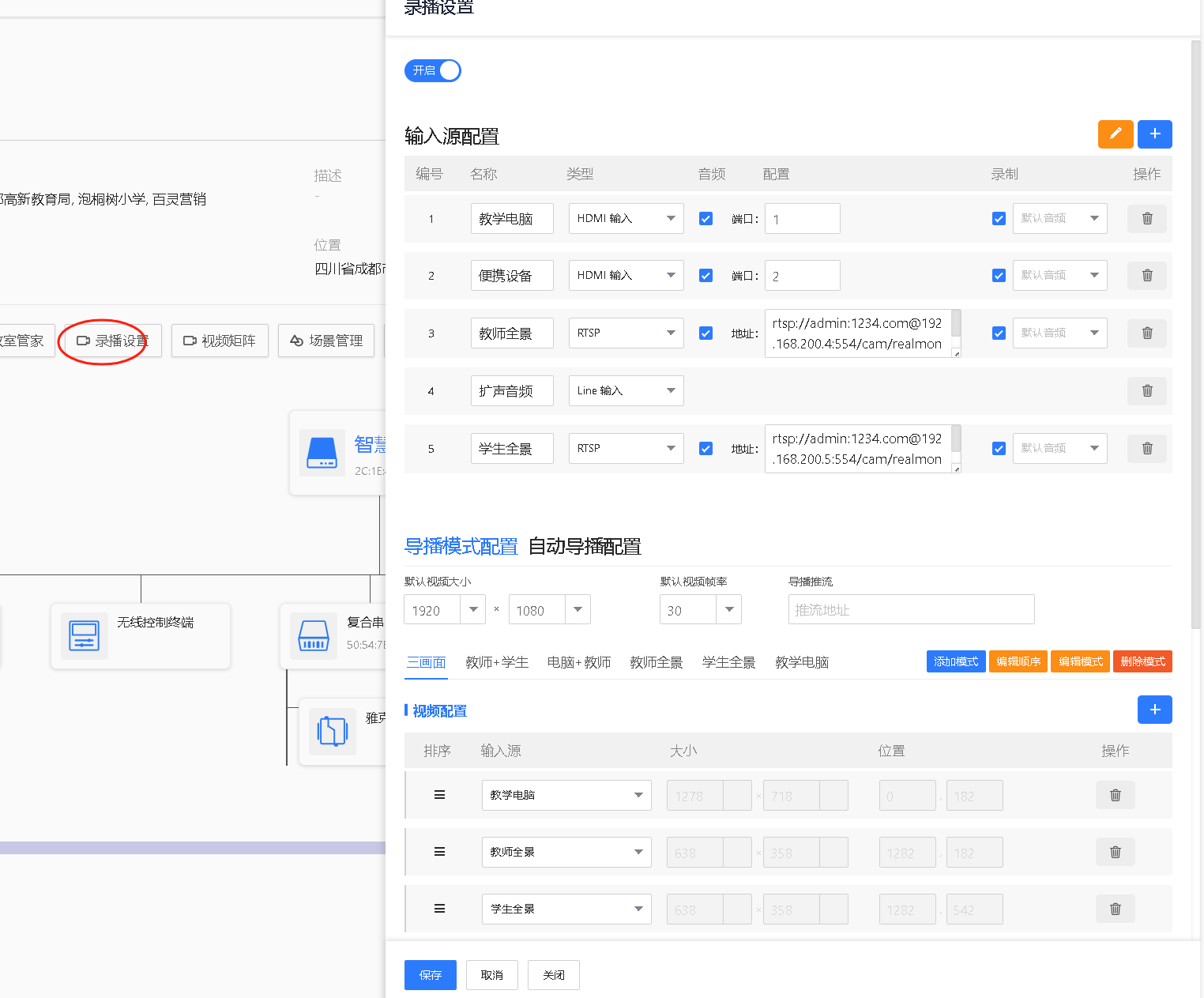Viewport: 1204px width, 998px height.
Task: Uncheck the recording checkbox for 便携设备
Action: [999, 276]
